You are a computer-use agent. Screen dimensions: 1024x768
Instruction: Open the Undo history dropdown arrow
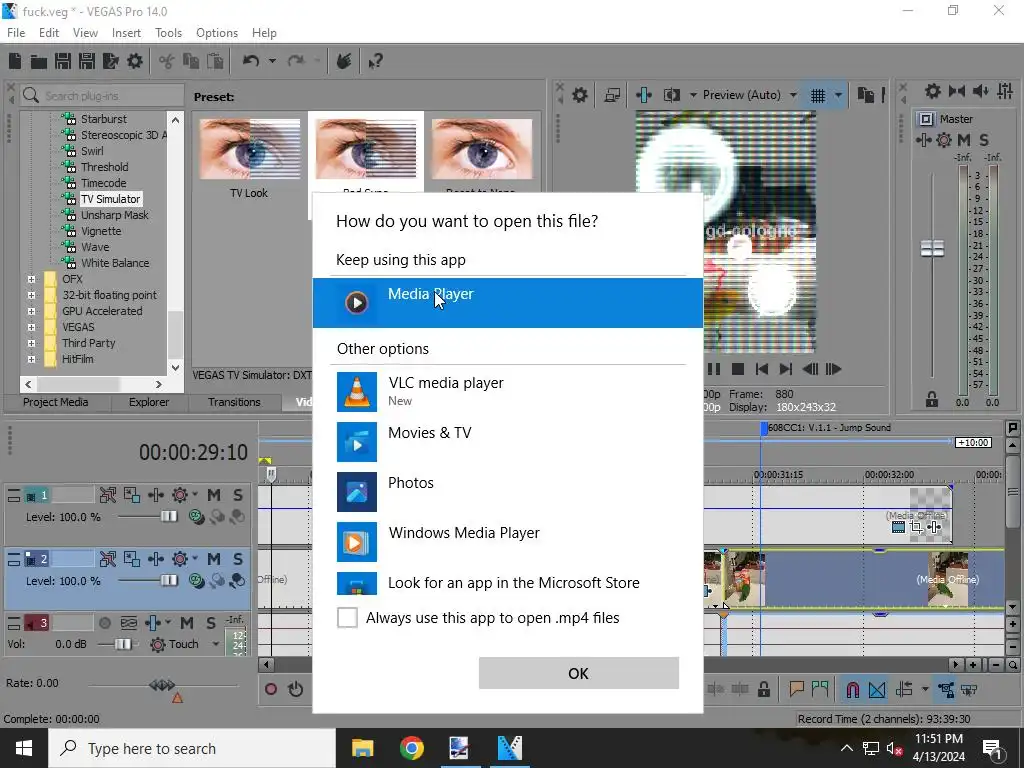pyautogui.click(x=272, y=61)
